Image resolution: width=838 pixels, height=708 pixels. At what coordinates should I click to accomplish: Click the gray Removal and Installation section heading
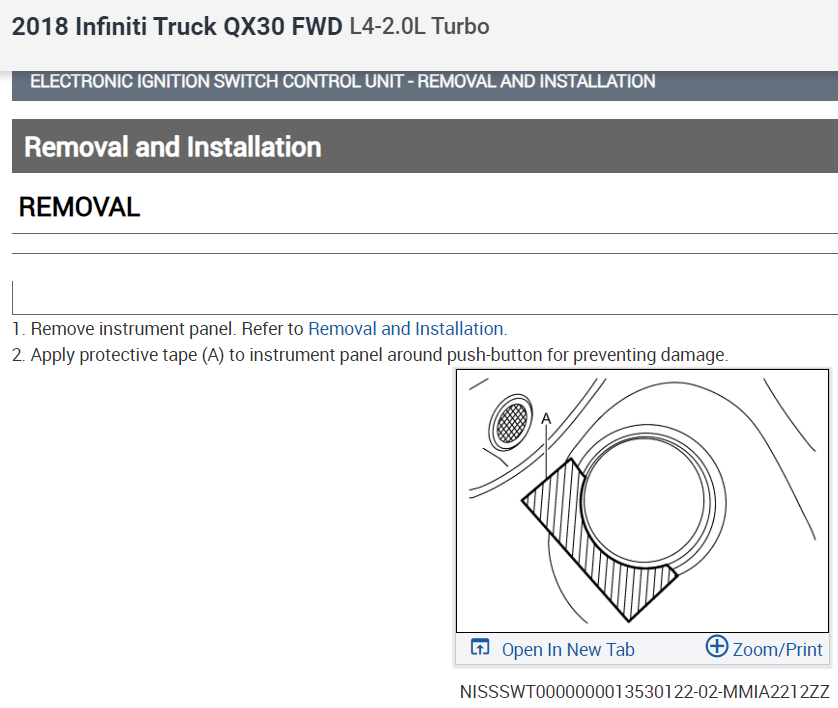point(173,147)
